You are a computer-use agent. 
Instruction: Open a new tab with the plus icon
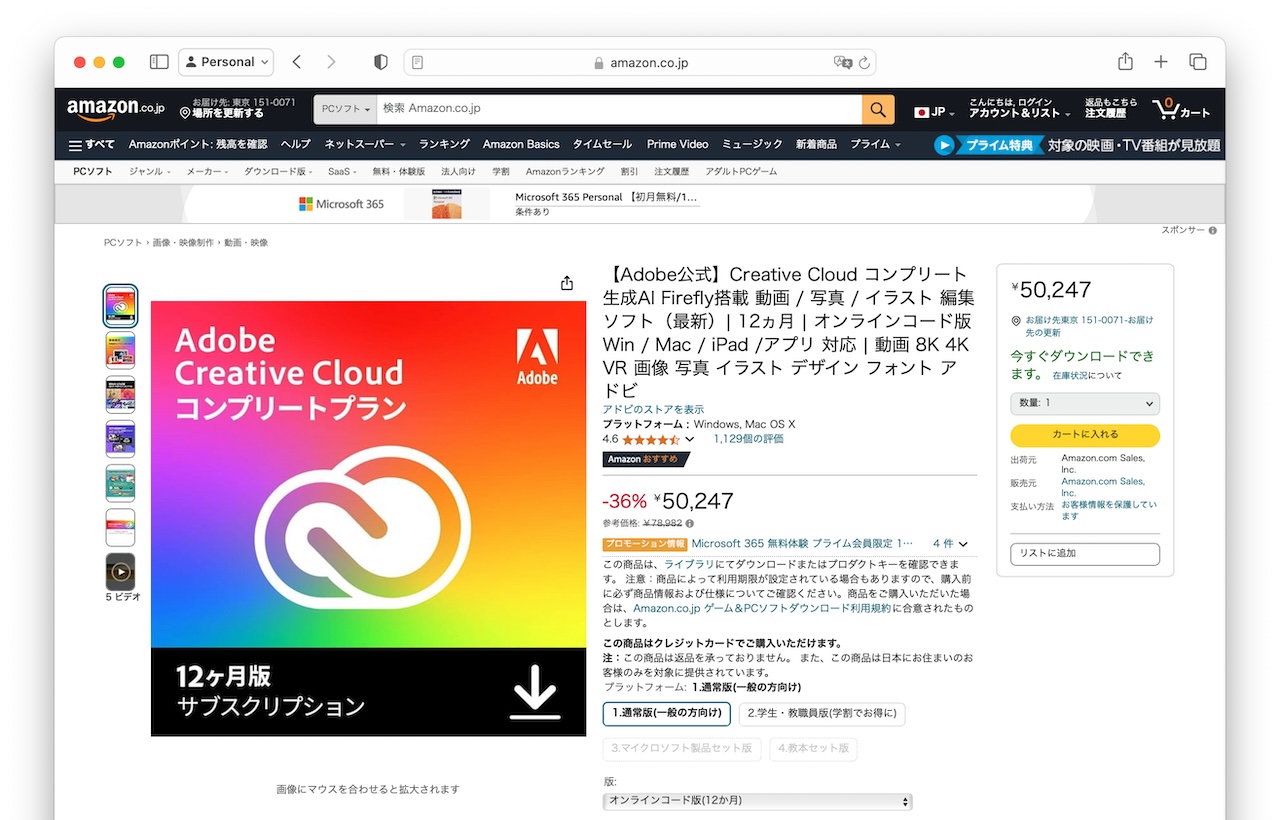[x=1161, y=62]
